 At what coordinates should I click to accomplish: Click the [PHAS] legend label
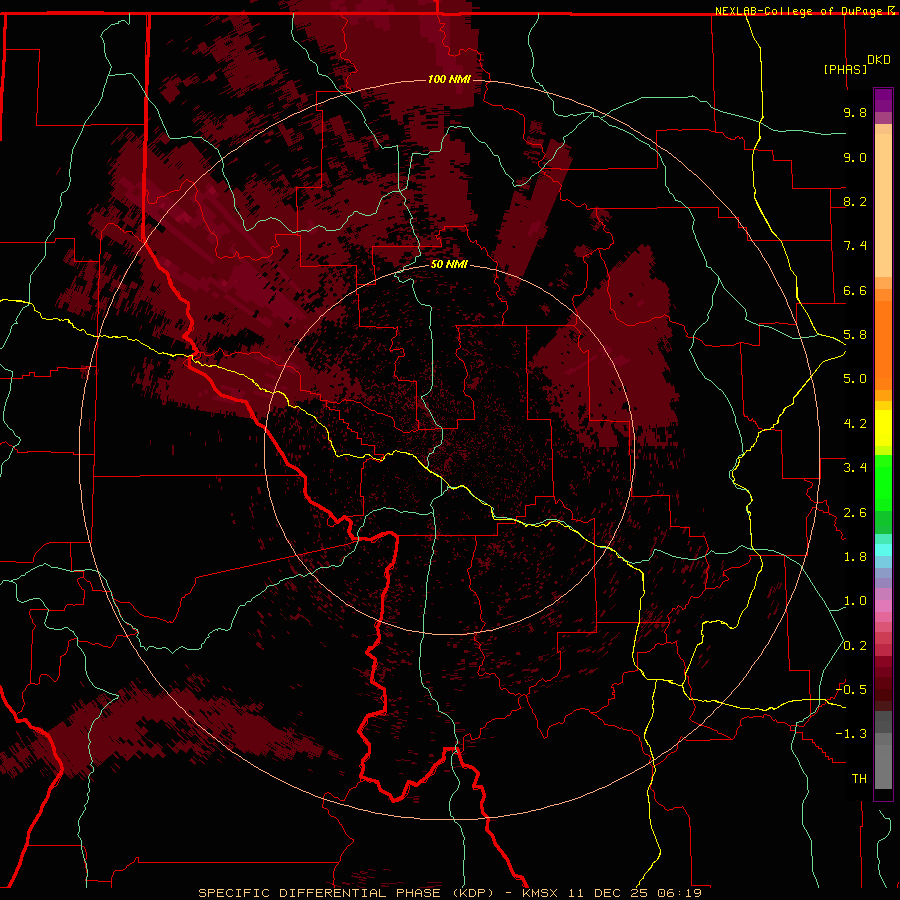[x=845, y=69]
